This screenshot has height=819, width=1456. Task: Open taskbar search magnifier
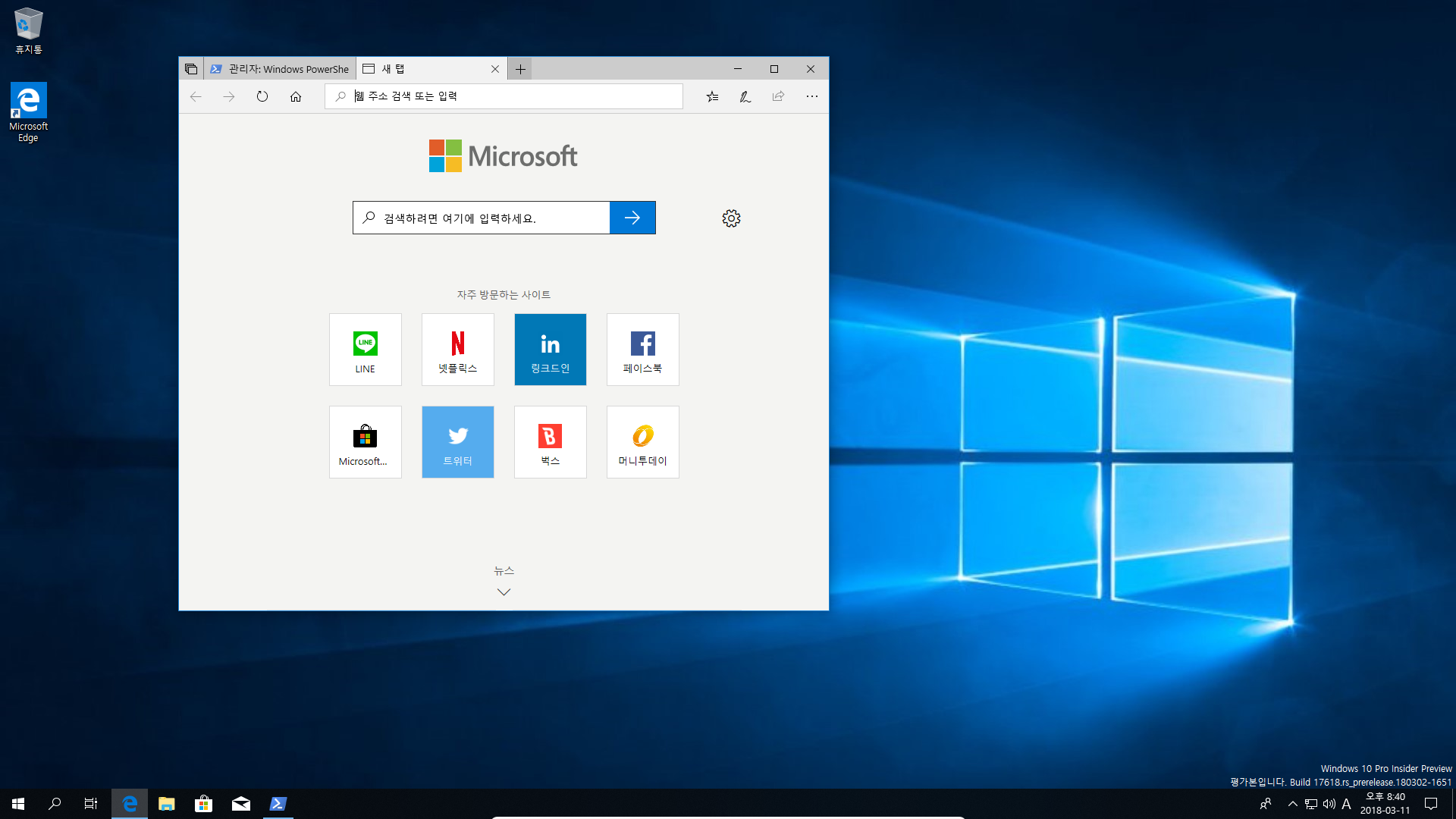pos(55,804)
